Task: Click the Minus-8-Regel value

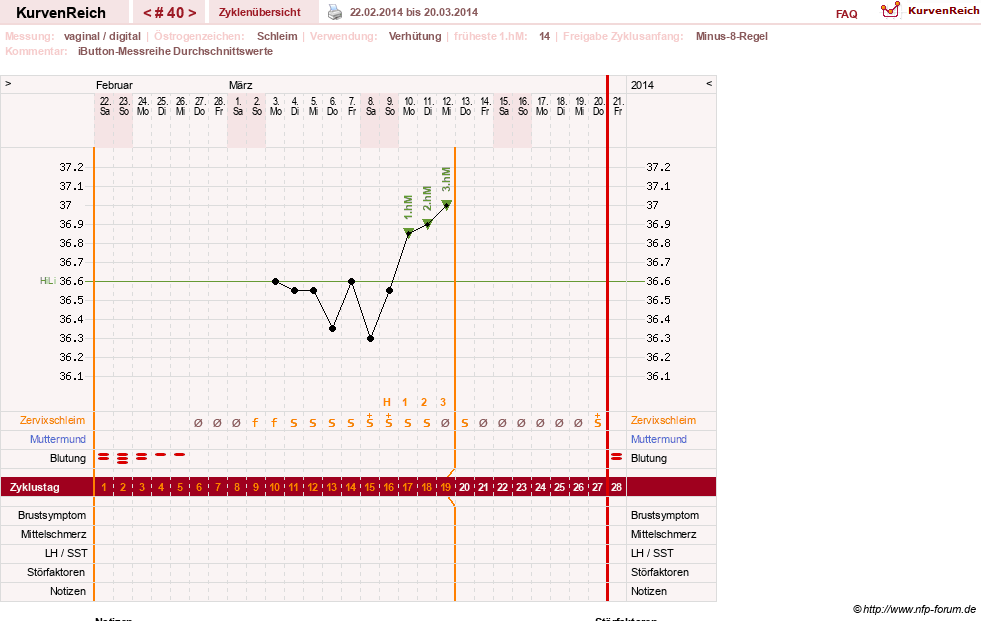Action: tap(731, 36)
